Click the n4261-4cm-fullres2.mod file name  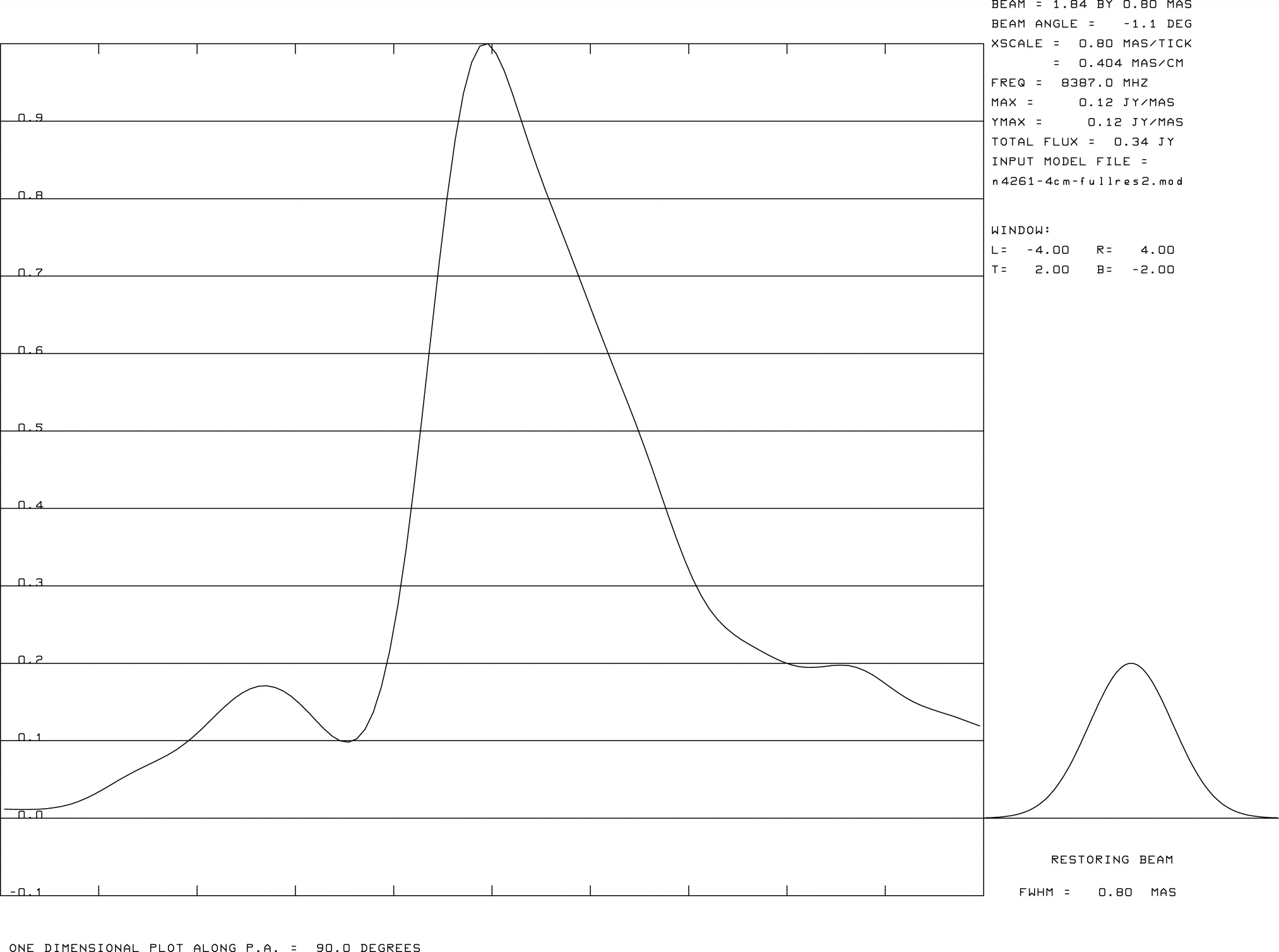1086,182
